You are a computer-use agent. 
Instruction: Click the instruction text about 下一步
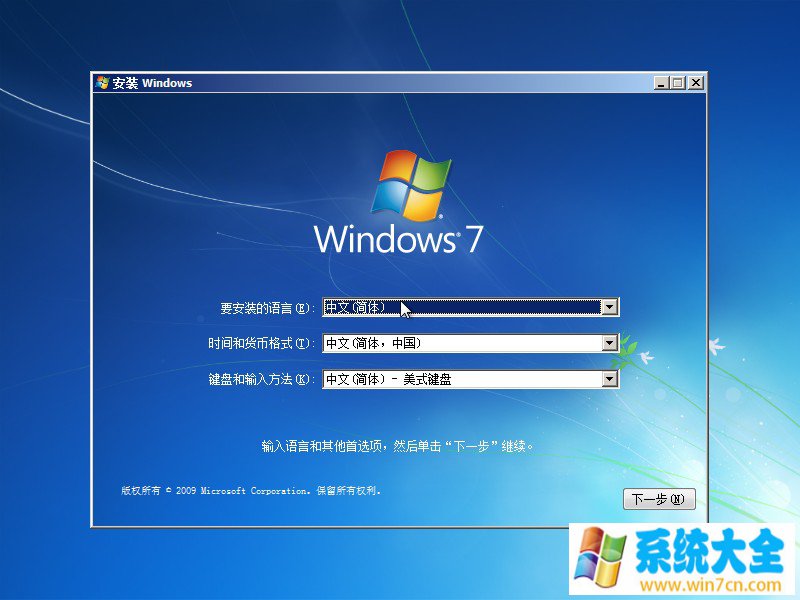(397, 446)
